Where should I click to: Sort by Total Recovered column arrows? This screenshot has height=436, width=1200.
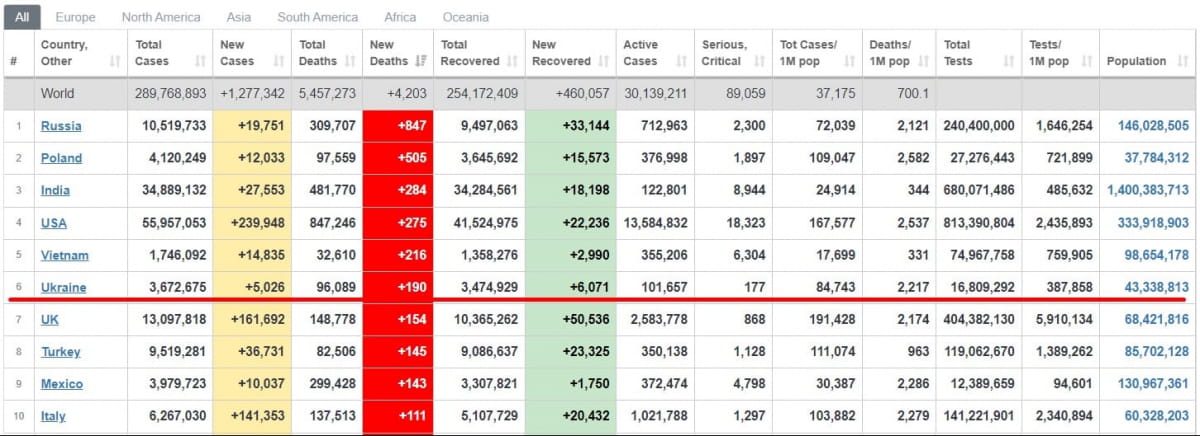(511, 62)
